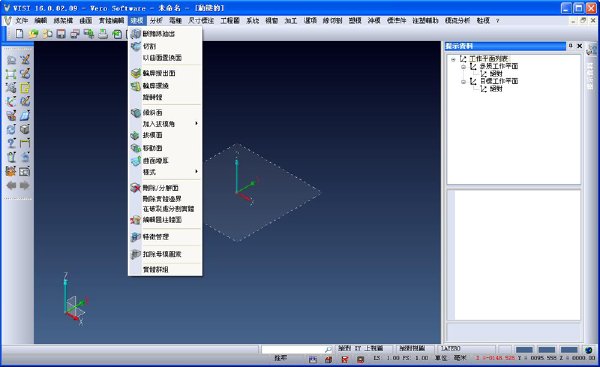Click the sidebar icon at far right edge

(x=592, y=49)
